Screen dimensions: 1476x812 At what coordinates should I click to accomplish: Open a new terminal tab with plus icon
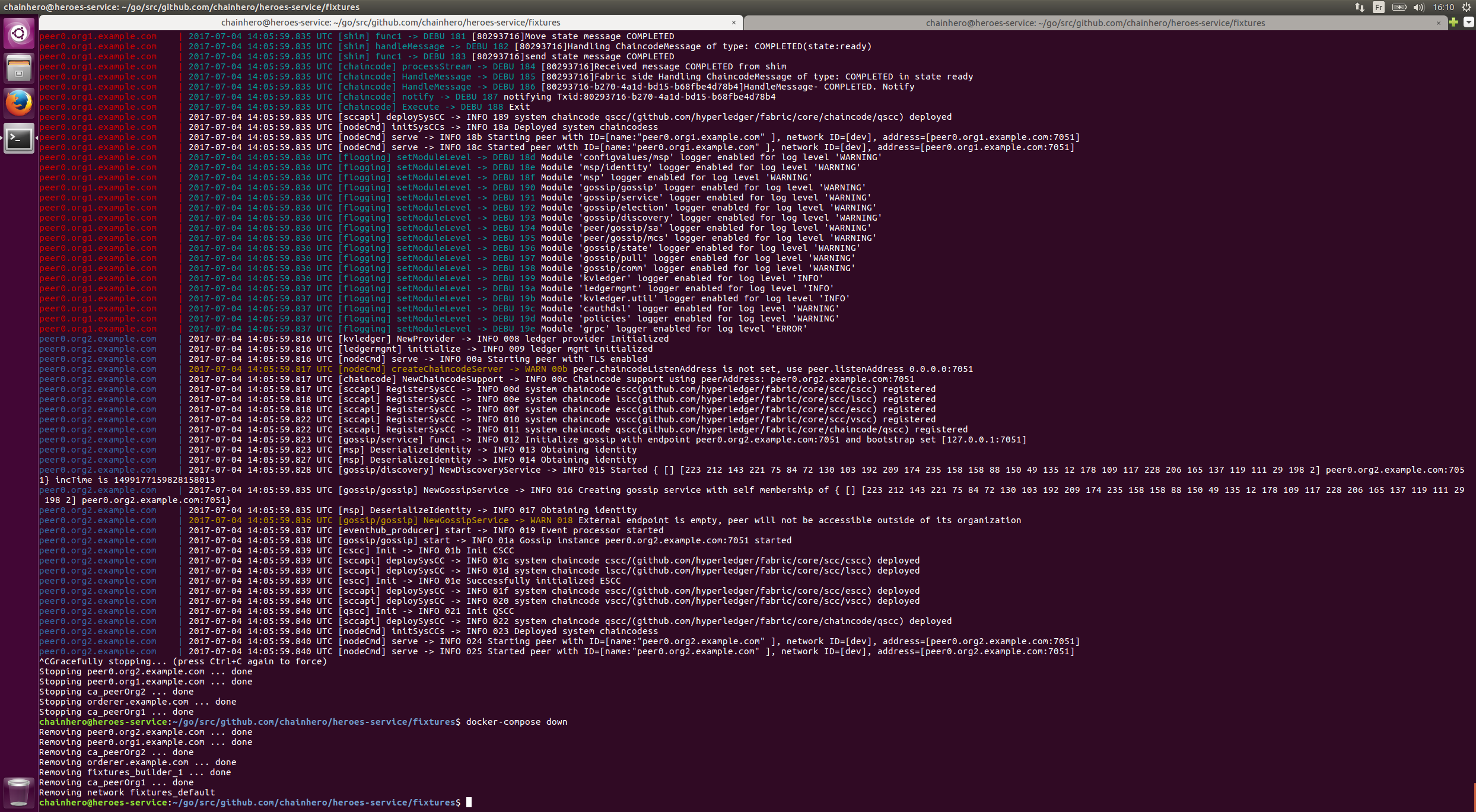point(1453,23)
